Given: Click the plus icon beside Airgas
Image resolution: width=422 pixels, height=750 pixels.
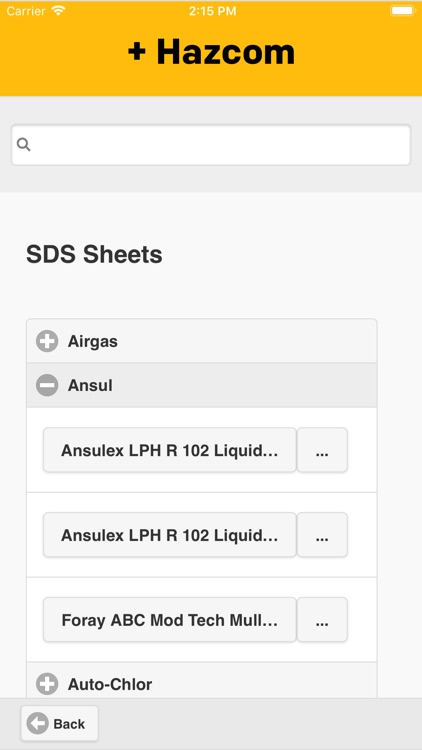Looking at the screenshot, I should [x=47, y=342].
